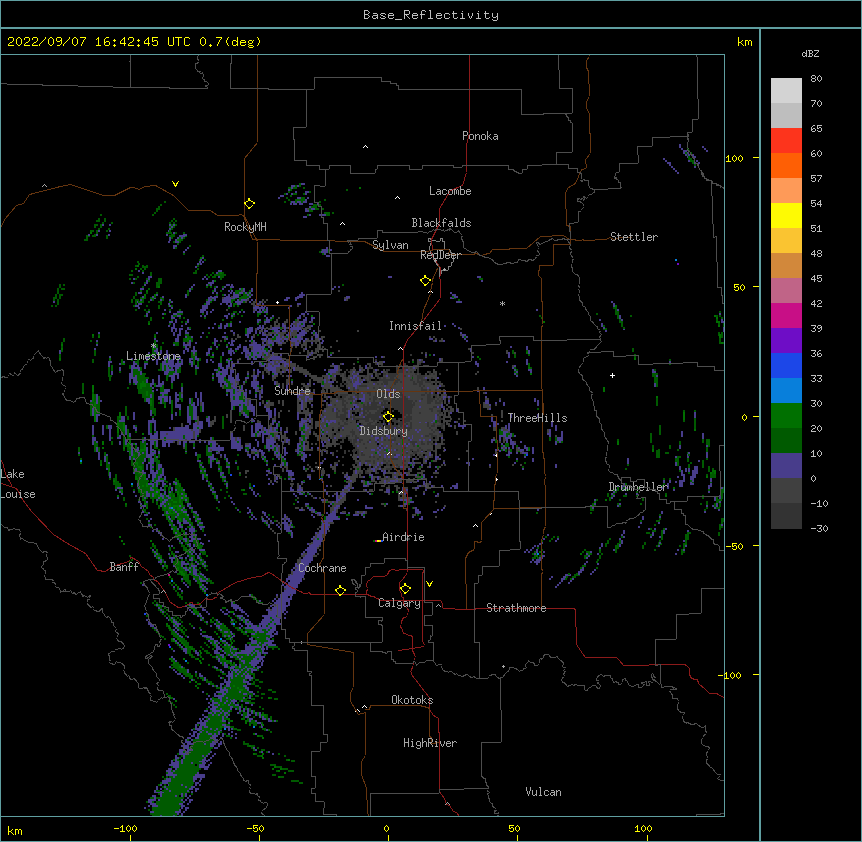Screen dimensions: 862x842
Task: Click the Calgary city label
Action: [x=399, y=603]
